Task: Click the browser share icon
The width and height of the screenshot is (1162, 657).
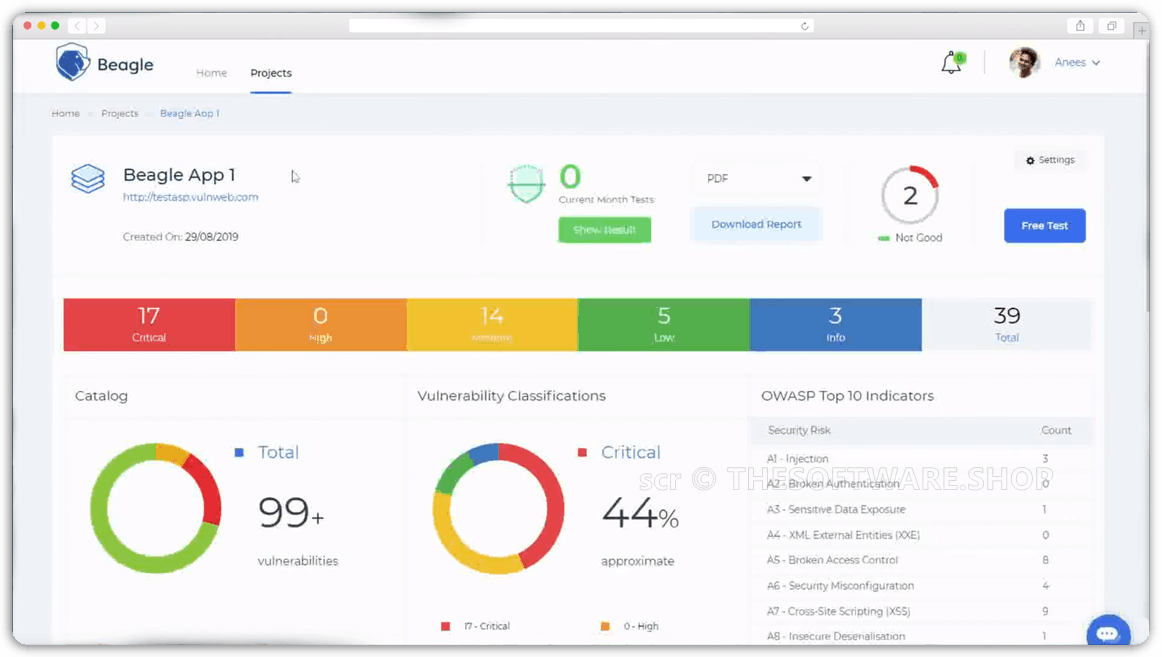Action: pyautogui.click(x=1080, y=26)
